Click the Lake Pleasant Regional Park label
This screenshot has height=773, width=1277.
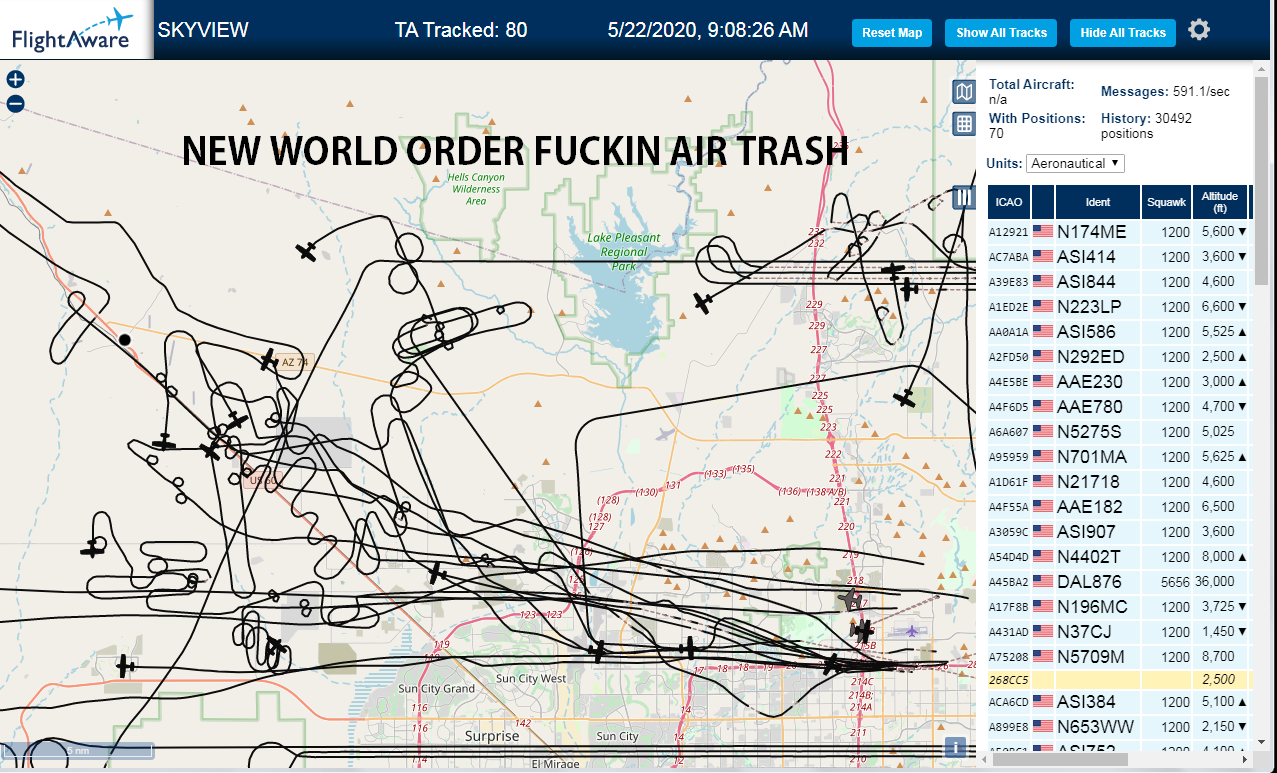(624, 252)
